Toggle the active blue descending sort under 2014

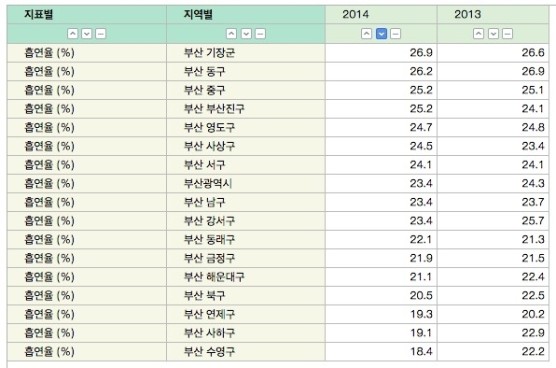(381, 34)
